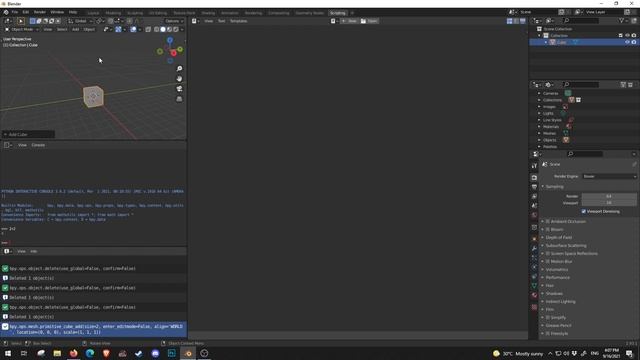Toggle Viewport Denoising checkbox
Screen dimensions: 640x360
(584, 211)
